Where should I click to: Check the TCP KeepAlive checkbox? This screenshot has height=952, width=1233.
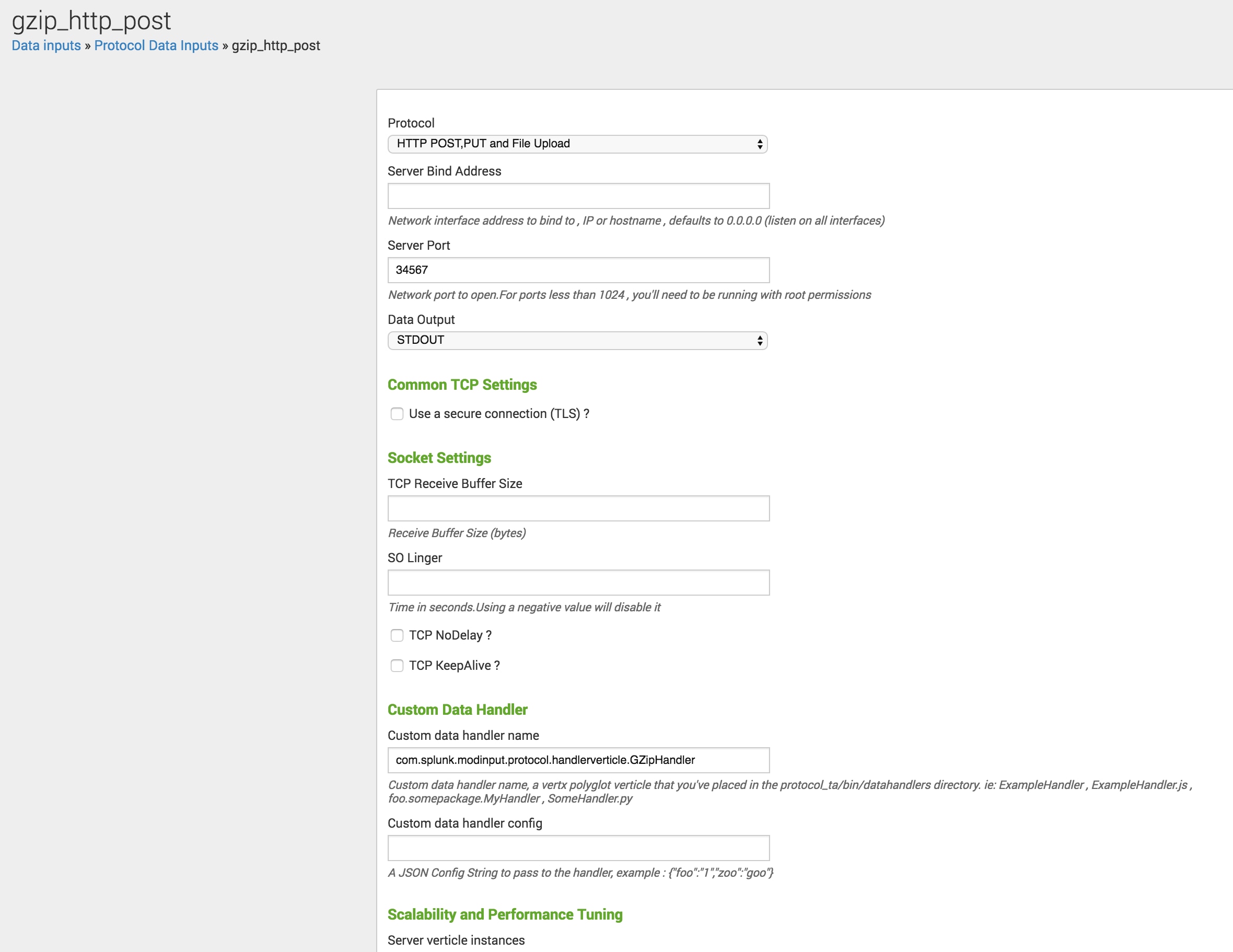pos(397,666)
